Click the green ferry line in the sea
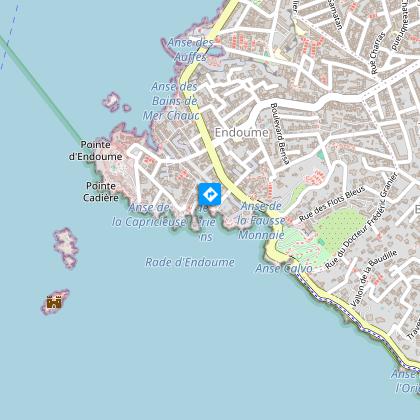Viewport: 420px width, 420px height. [x=42, y=91]
